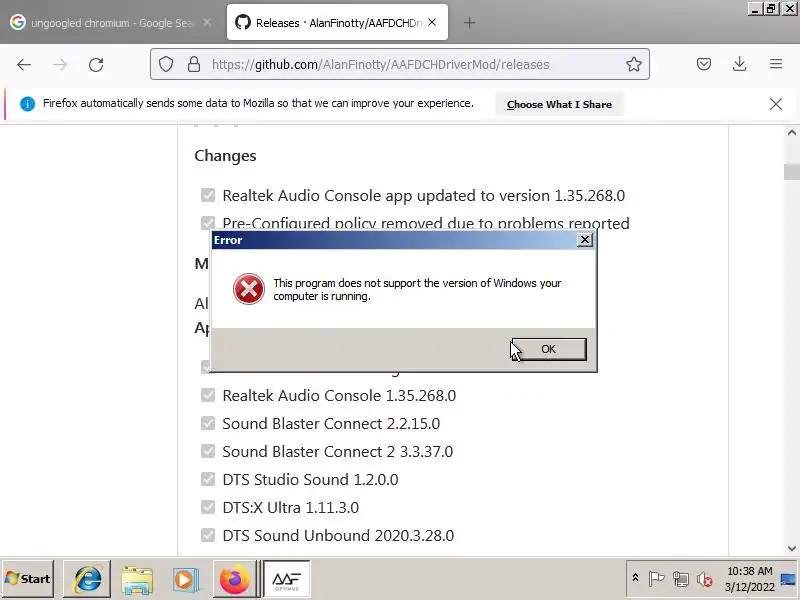Show hidden system tray icons
The height and width of the screenshot is (600, 800).
[x=635, y=578]
